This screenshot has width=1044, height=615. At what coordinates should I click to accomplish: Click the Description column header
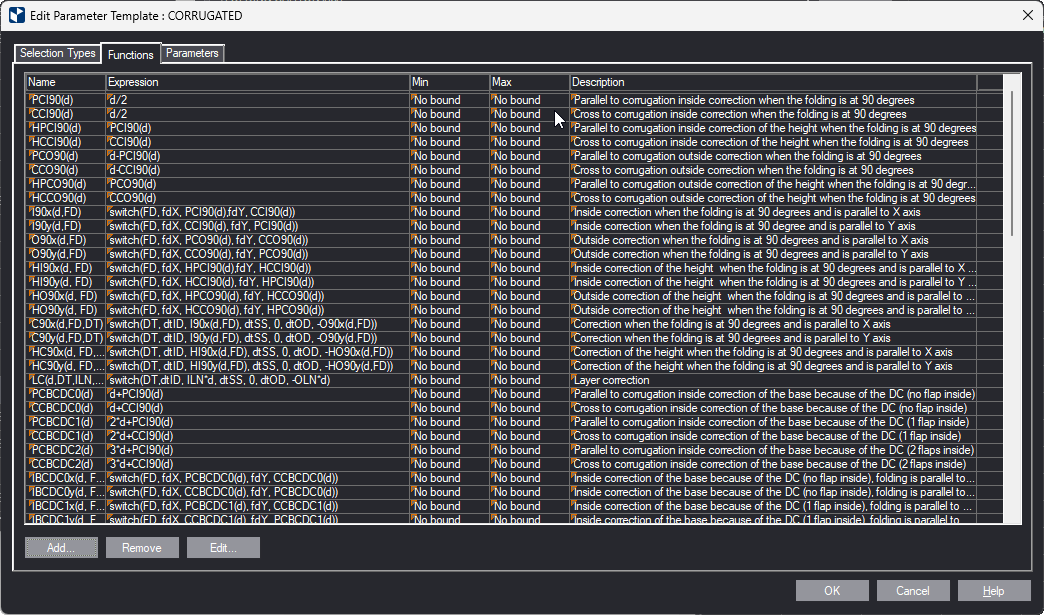[x=772, y=82]
